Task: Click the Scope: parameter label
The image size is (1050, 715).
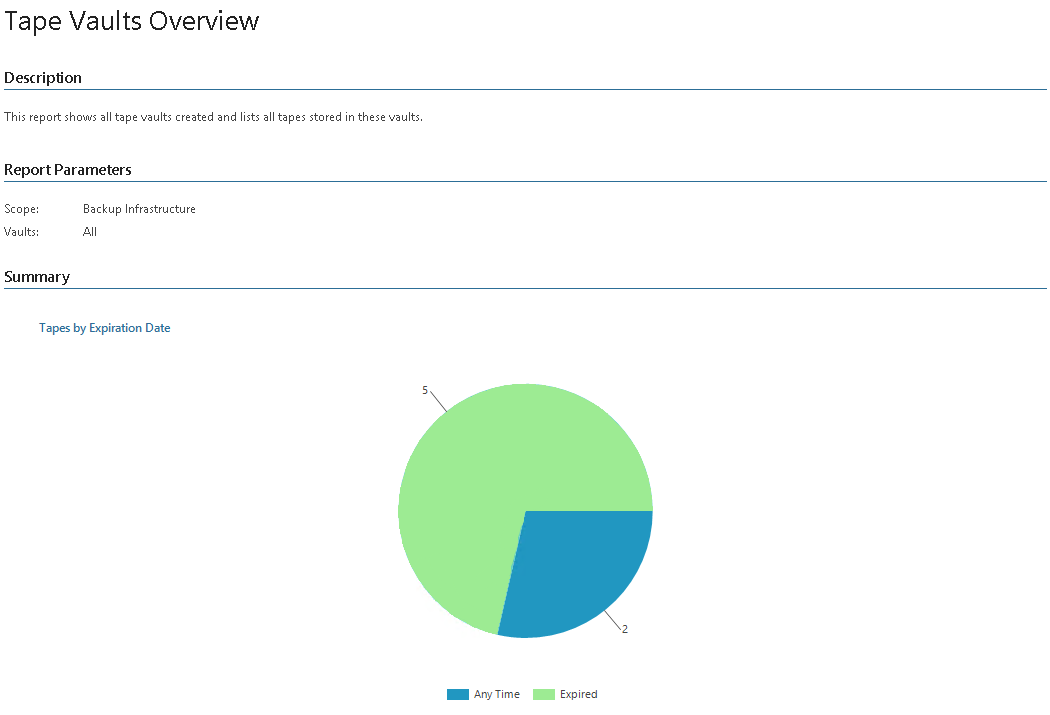Action: coord(21,209)
